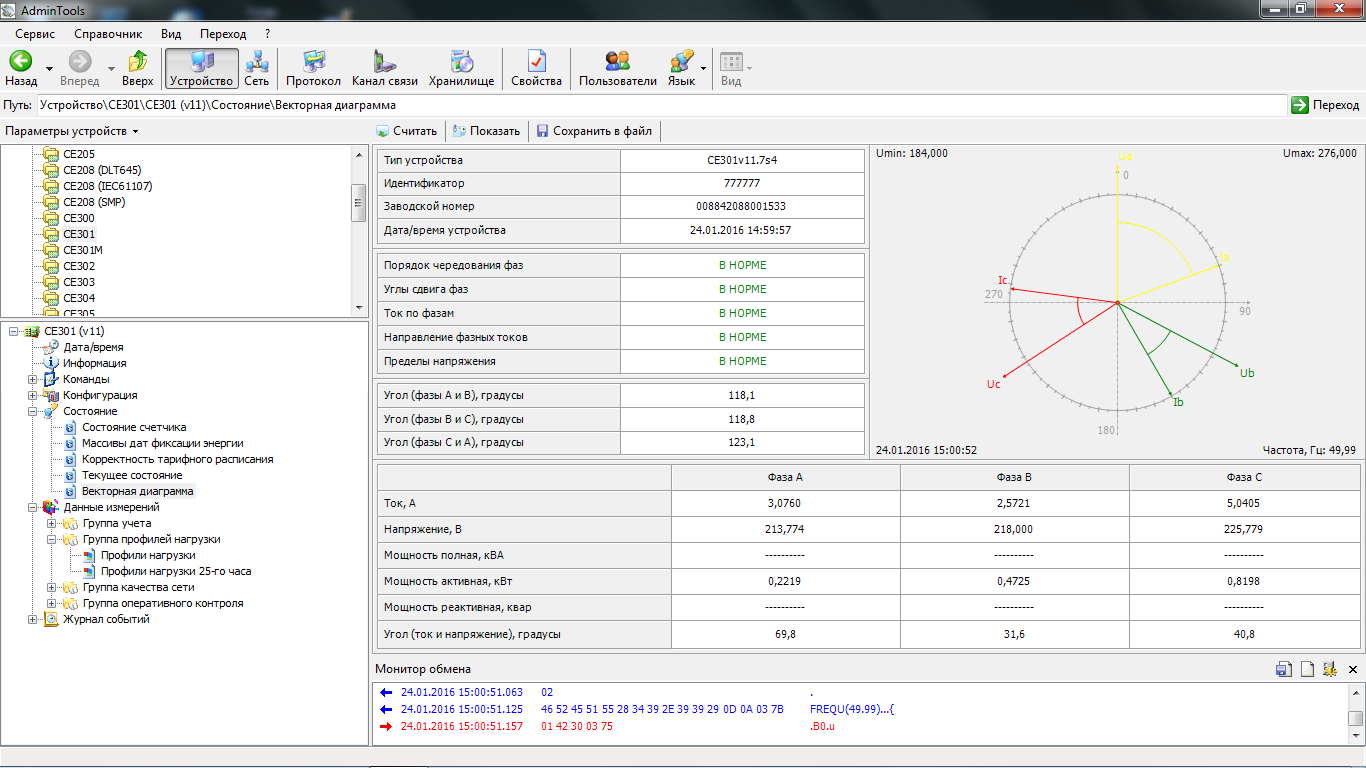Open the Переход menu
The width and height of the screenshot is (1366, 768).
click(223, 34)
